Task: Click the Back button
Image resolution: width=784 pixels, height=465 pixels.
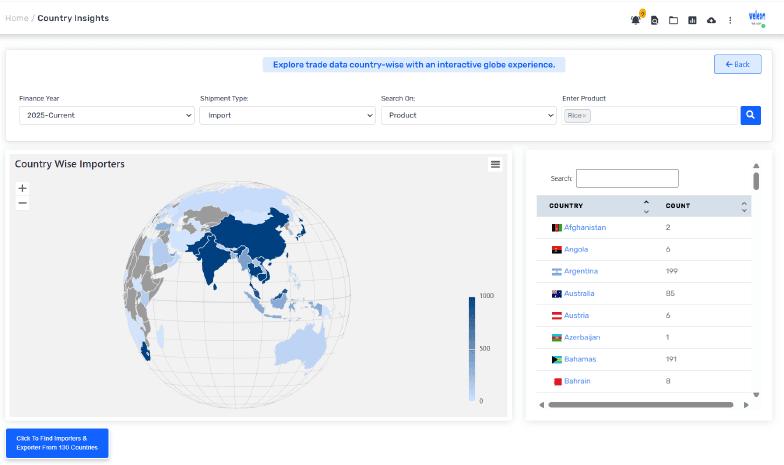Action: point(737,64)
